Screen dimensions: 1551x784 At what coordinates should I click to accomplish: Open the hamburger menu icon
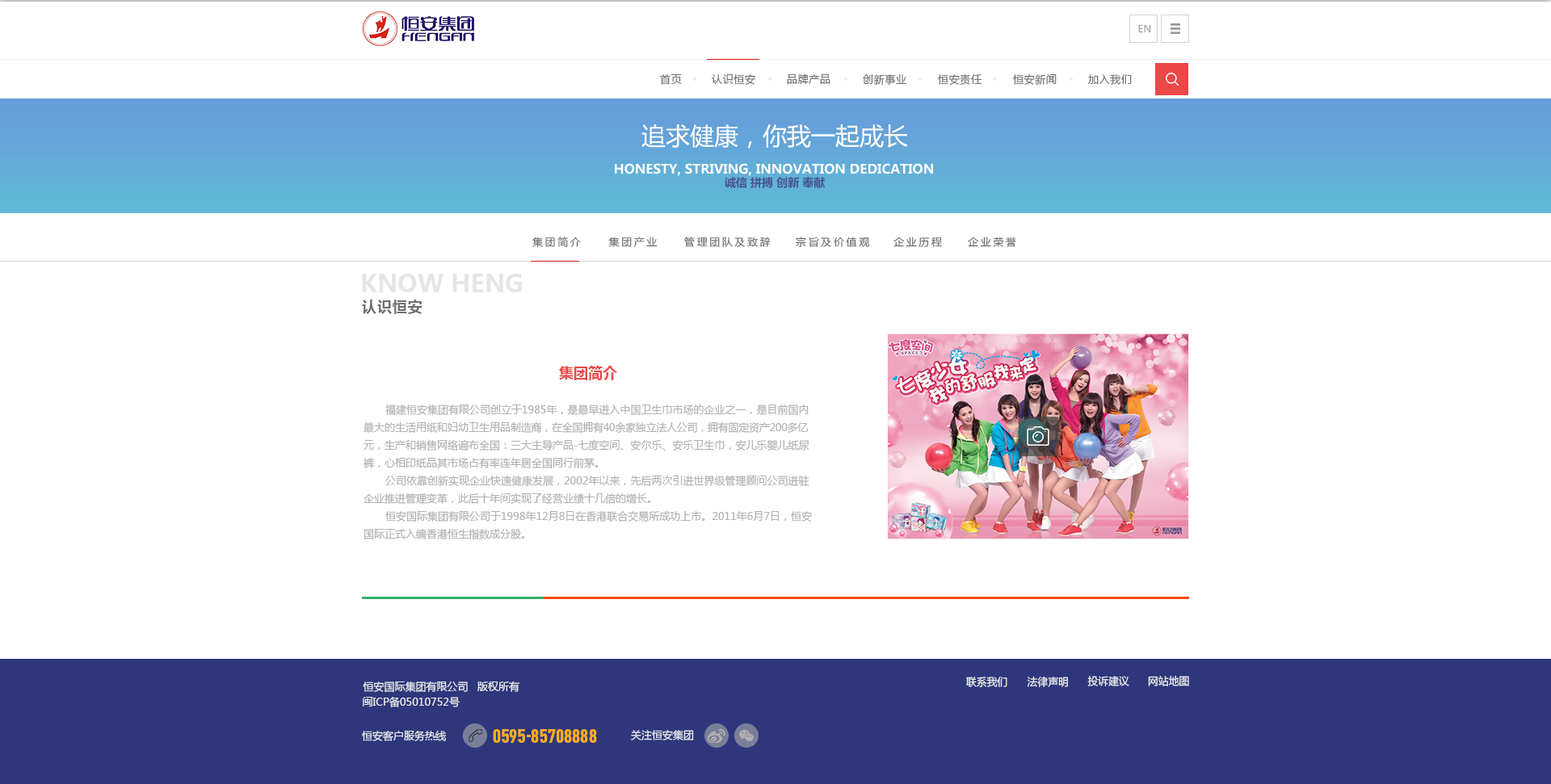[x=1175, y=29]
